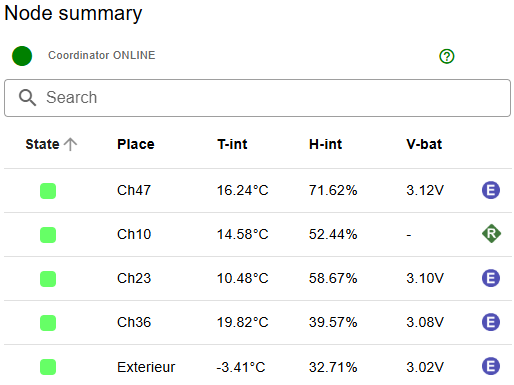Click the green Coordinator status circle
Screen dimensions: 514x385
coord(22,56)
